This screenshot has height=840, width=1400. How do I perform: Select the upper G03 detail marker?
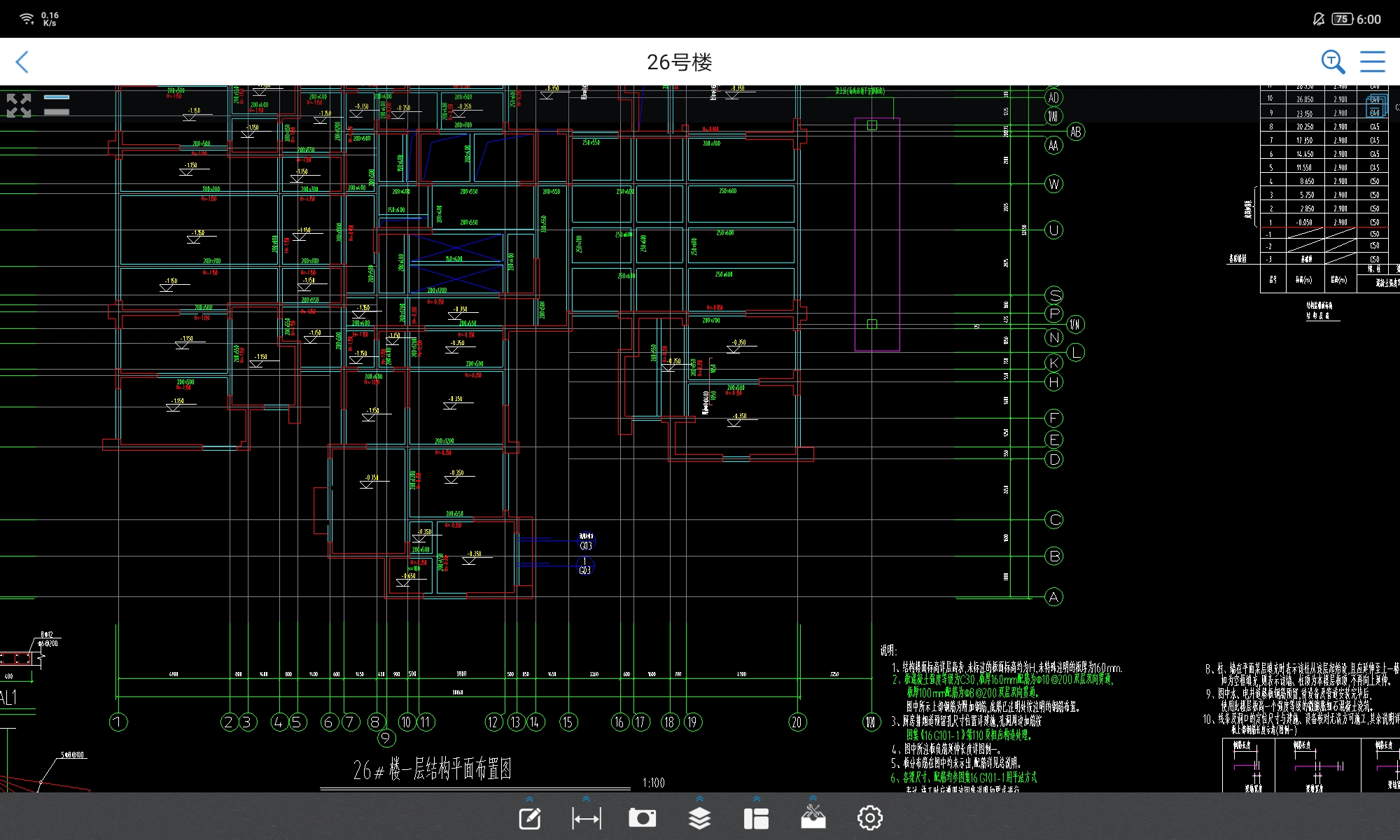tap(586, 541)
